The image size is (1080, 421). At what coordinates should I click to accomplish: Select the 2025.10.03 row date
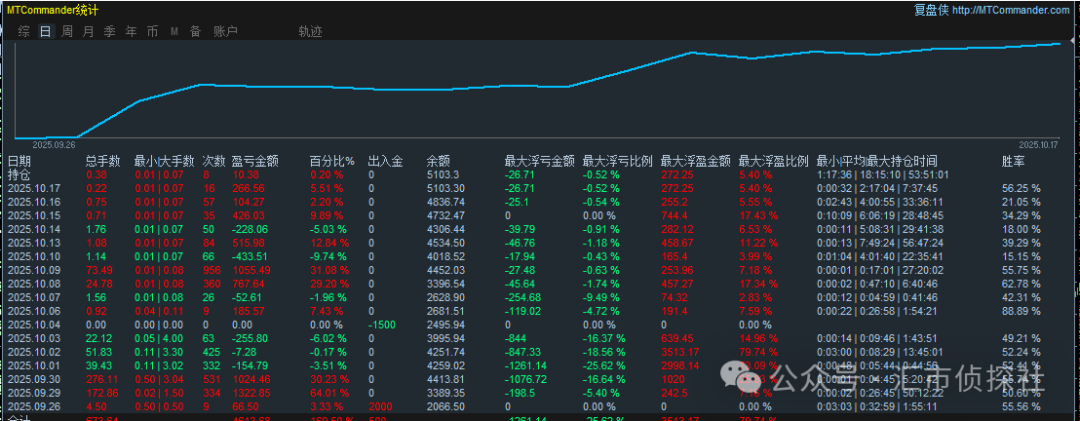(x=33, y=338)
